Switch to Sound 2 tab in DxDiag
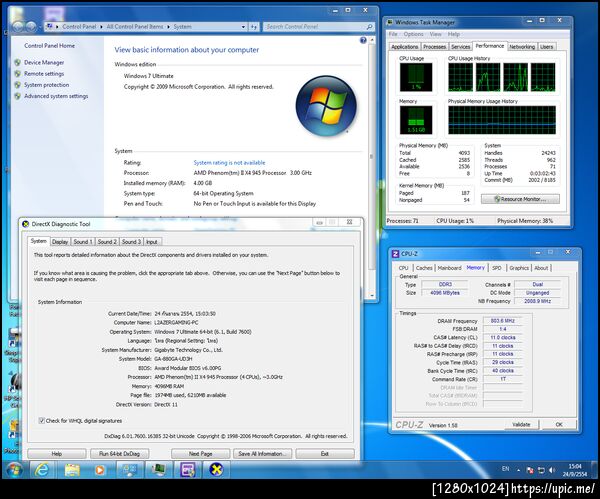This screenshot has height=499, width=600. point(107,242)
